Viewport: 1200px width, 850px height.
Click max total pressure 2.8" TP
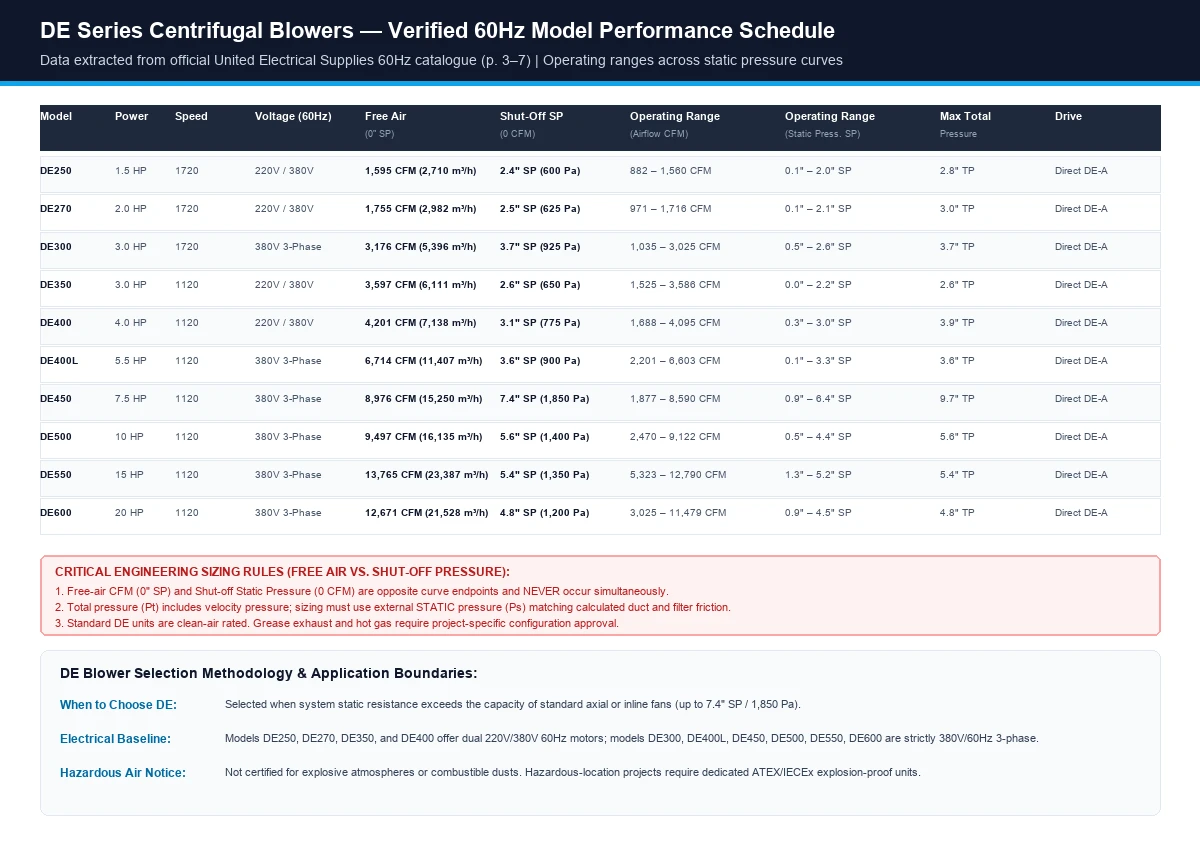pyautogui.click(x=957, y=171)
